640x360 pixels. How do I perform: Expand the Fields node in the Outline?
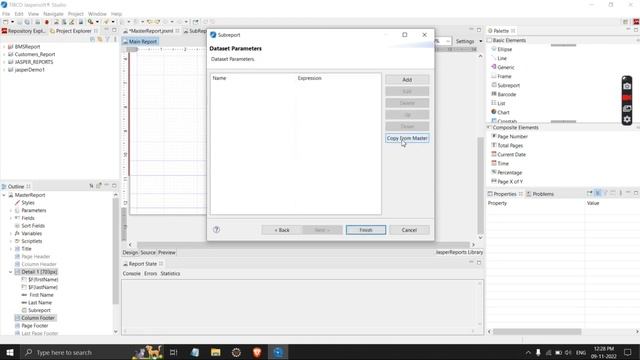coord(11,218)
